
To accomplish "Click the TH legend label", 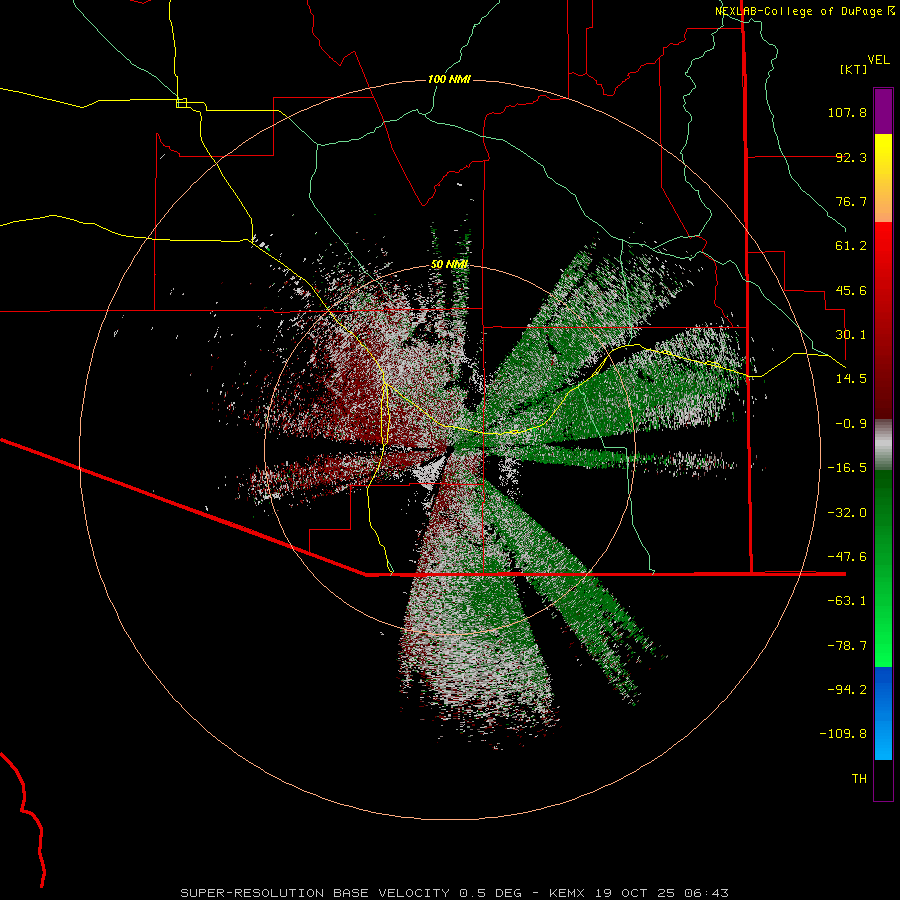I will [859, 779].
